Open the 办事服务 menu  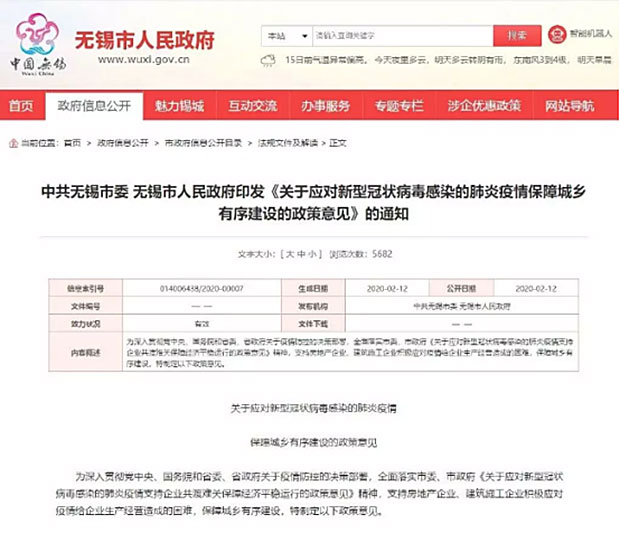click(326, 106)
